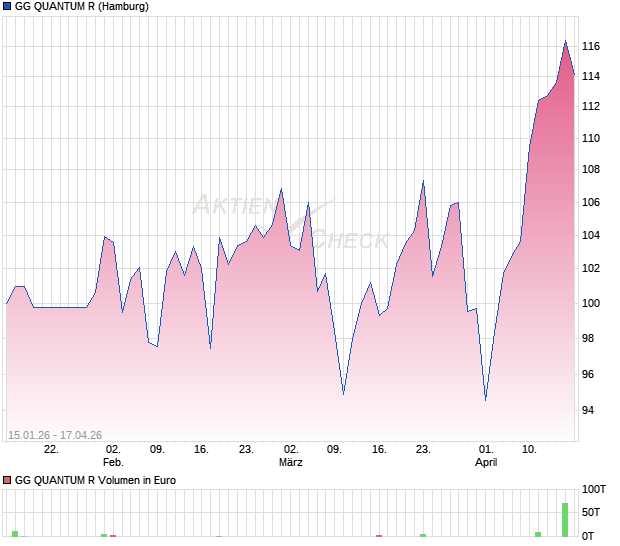Screen dimensions: 620x546
Task: Click the 108 price axis label
Action: tap(591, 169)
